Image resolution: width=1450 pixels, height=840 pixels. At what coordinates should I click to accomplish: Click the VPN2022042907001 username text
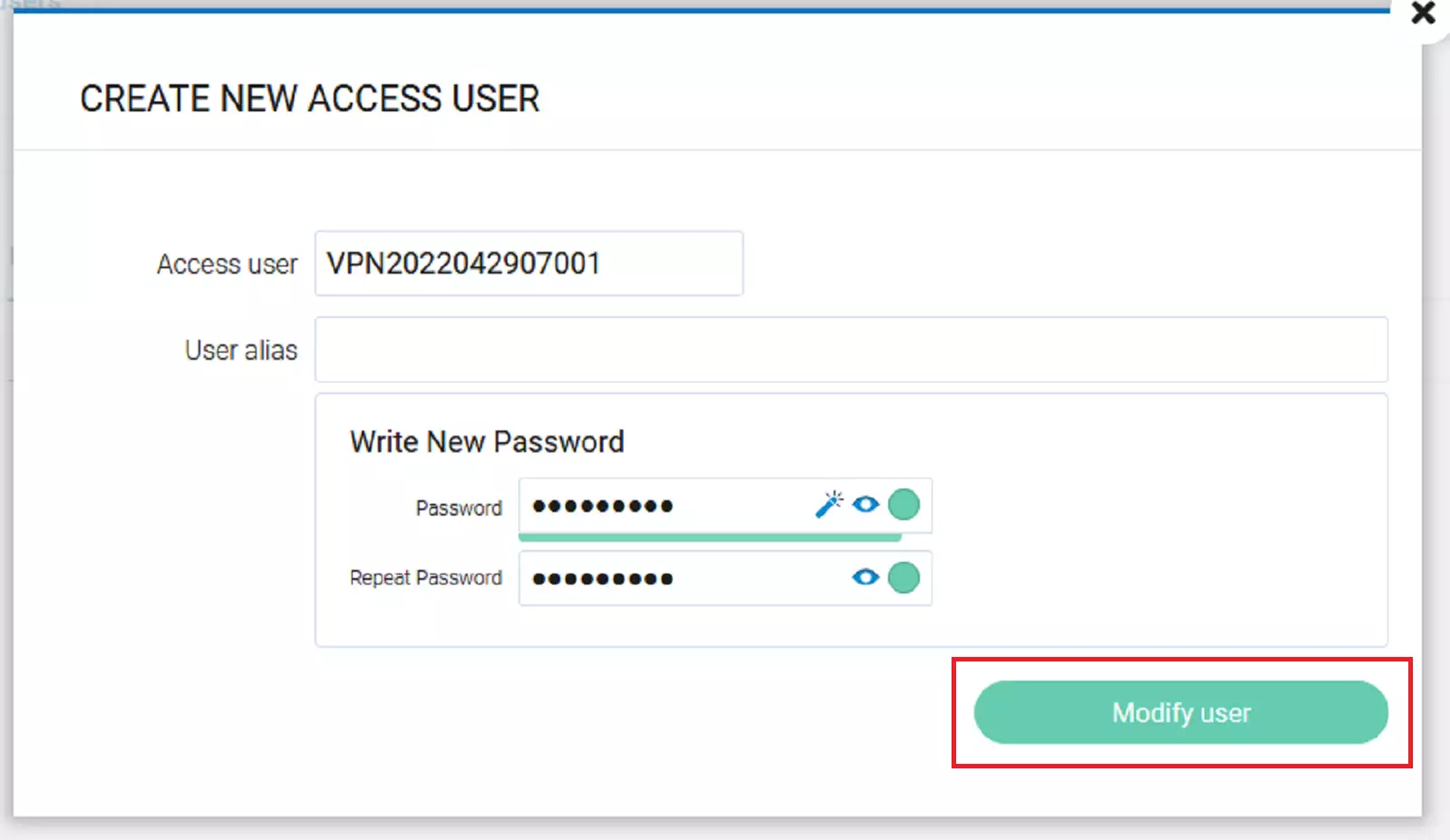pyautogui.click(x=463, y=264)
